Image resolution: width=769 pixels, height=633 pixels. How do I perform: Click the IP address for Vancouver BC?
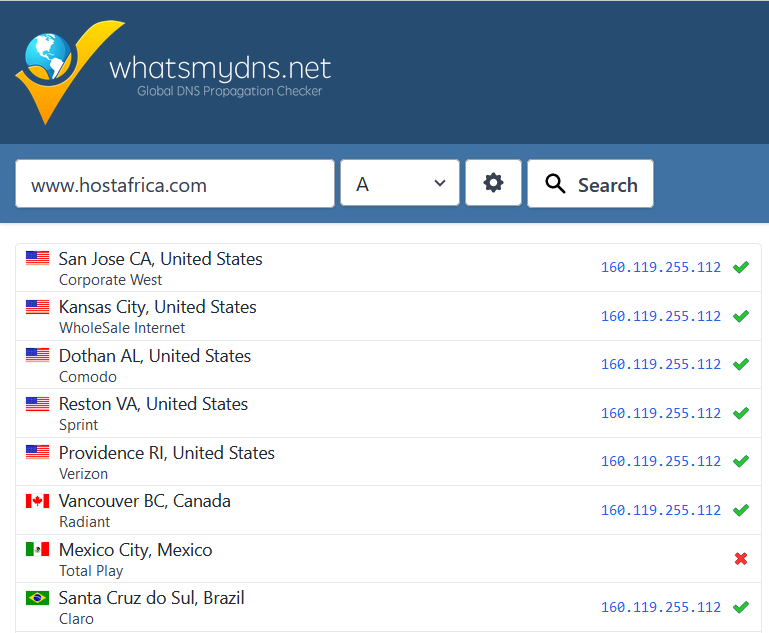660,510
